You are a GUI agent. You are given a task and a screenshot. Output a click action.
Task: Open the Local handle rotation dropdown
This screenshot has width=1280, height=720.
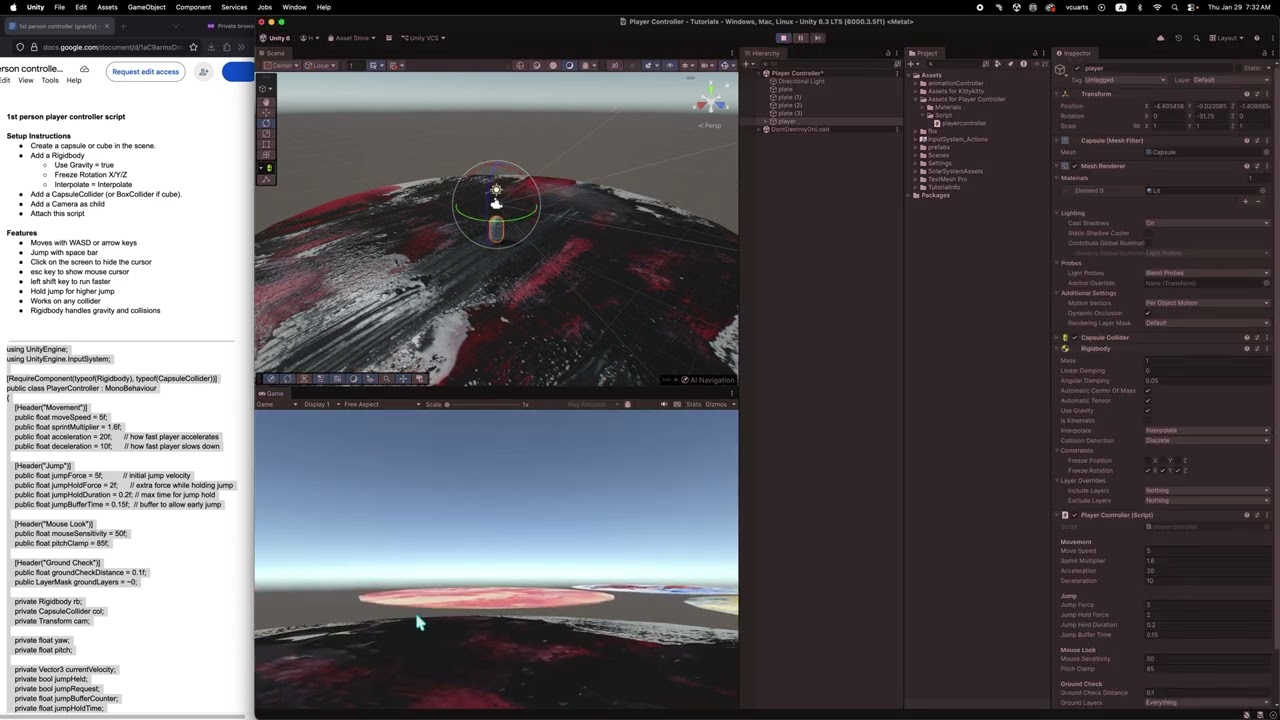click(320, 65)
